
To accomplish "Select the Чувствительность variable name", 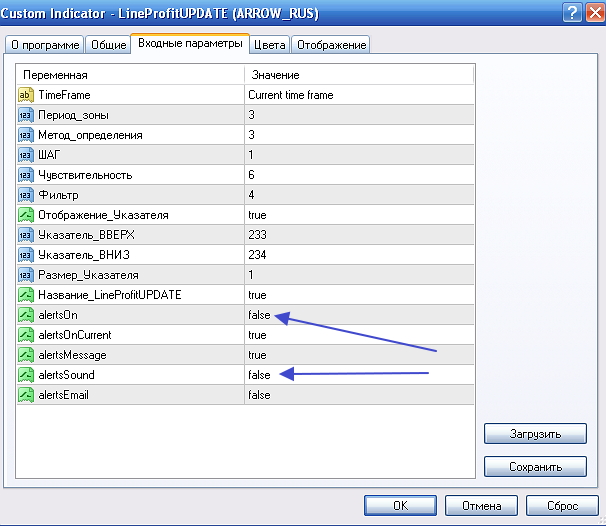I will tap(85, 175).
